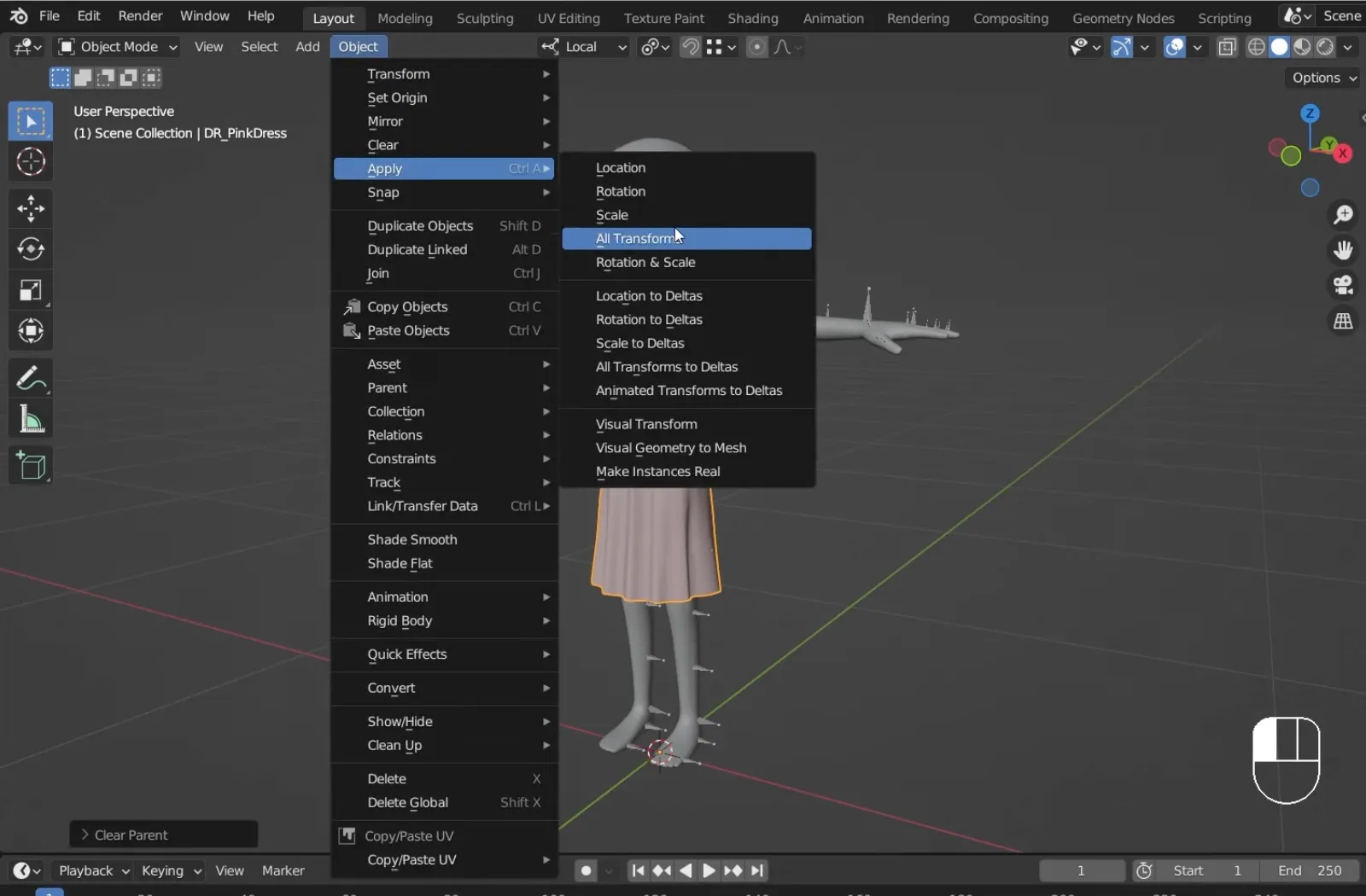Toggle X-ray mode
The width and height of the screenshot is (1366, 896).
coord(1227,47)
